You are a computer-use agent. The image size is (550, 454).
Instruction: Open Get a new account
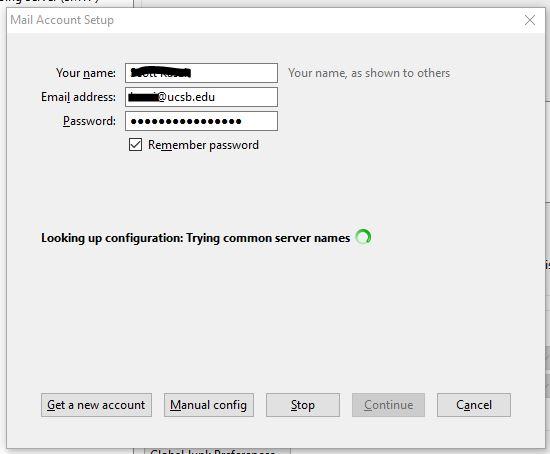tap(96, 405)
